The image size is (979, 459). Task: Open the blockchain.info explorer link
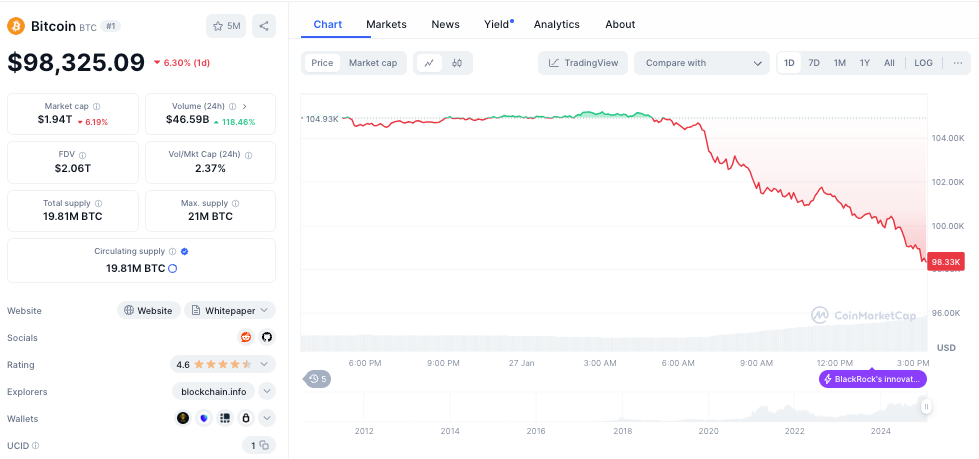coord(213,391)
